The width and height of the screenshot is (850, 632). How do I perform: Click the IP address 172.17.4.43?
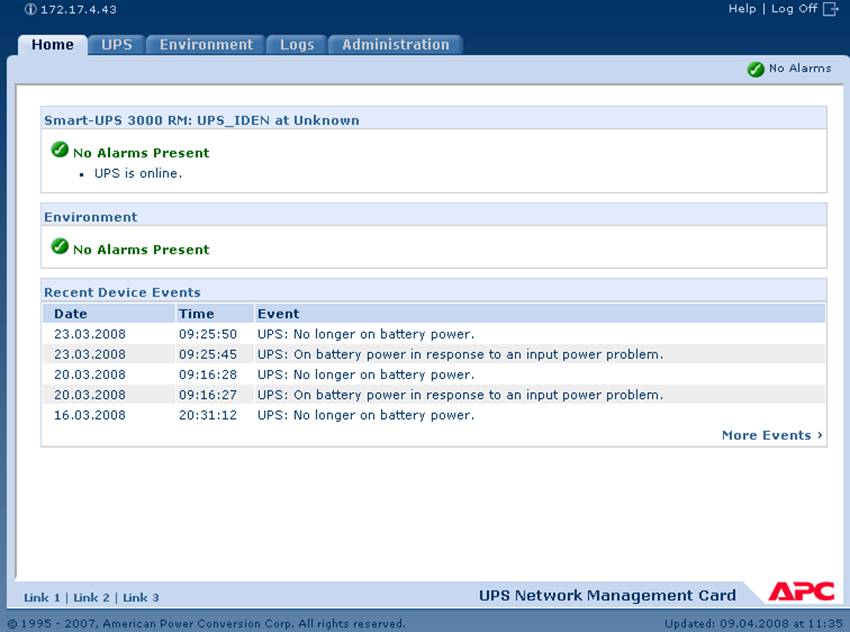coord(79,9)
